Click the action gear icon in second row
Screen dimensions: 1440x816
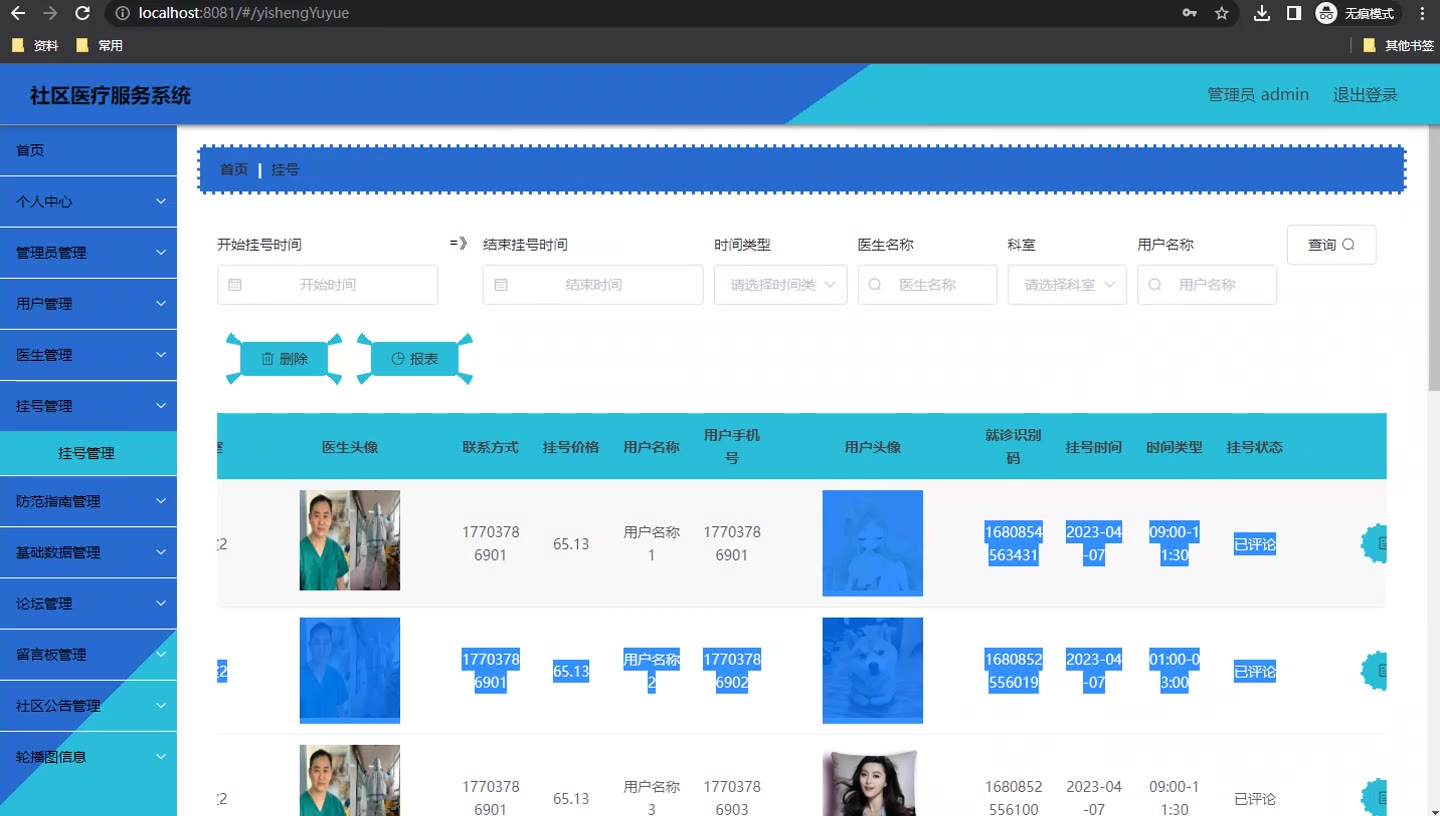click(1374, 671)
